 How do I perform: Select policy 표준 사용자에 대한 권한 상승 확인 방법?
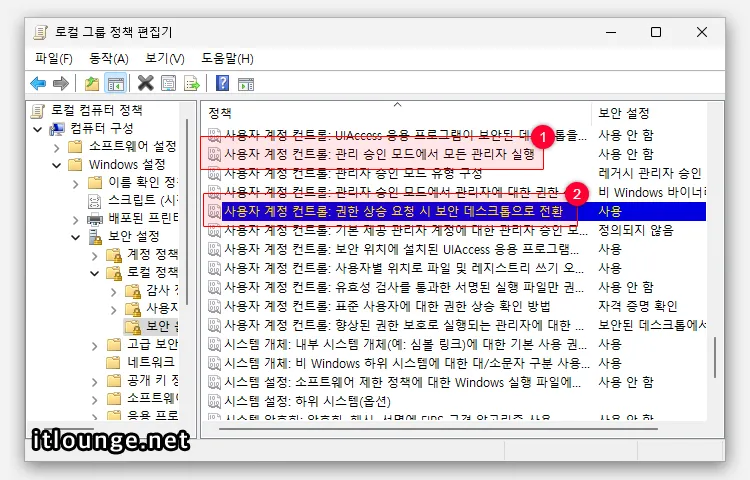click(x=387, y=306)
